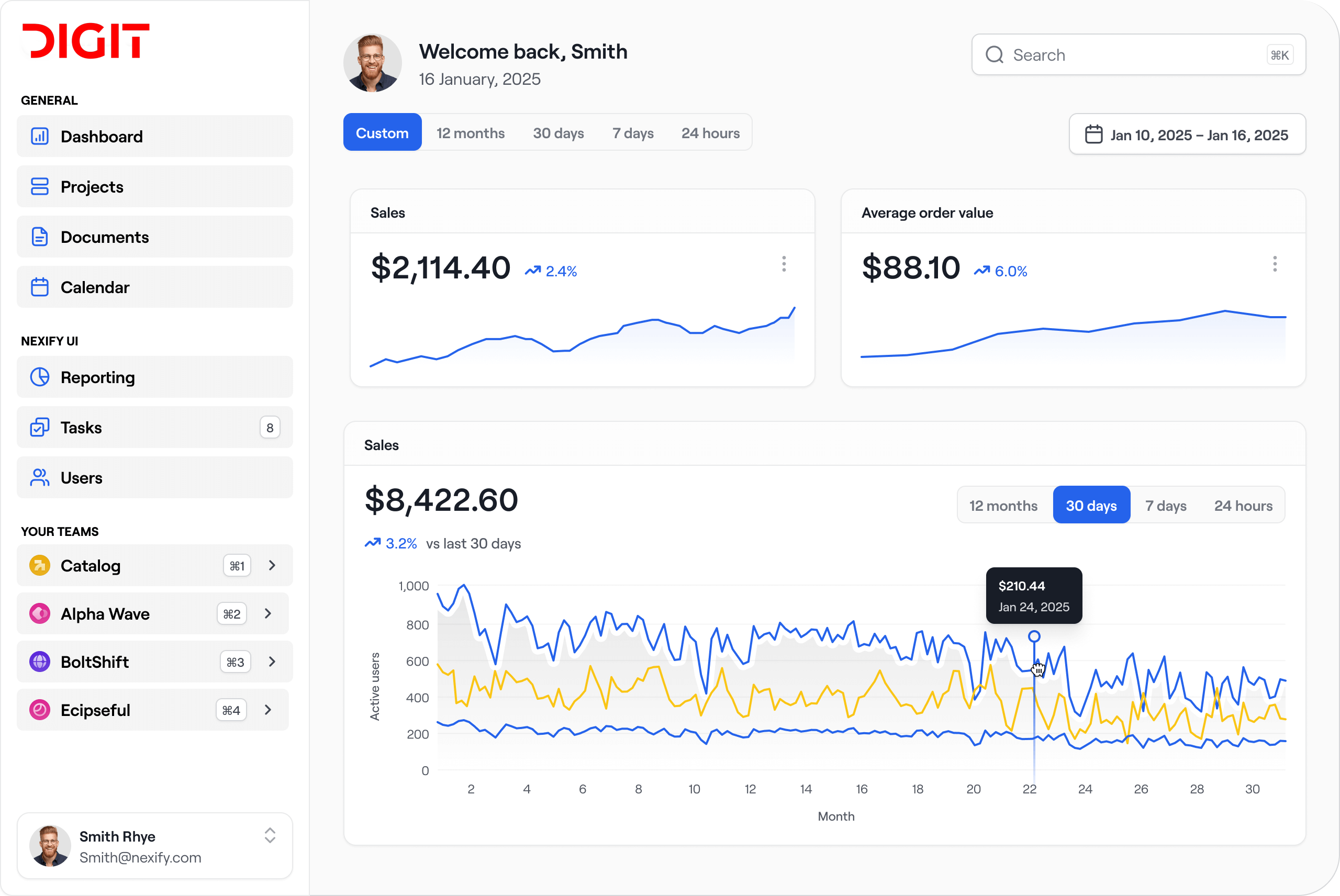Viewport: 1340px width, 896px height.
Task: Open the Sales card three-dot menu
Action: click(784, 264)
